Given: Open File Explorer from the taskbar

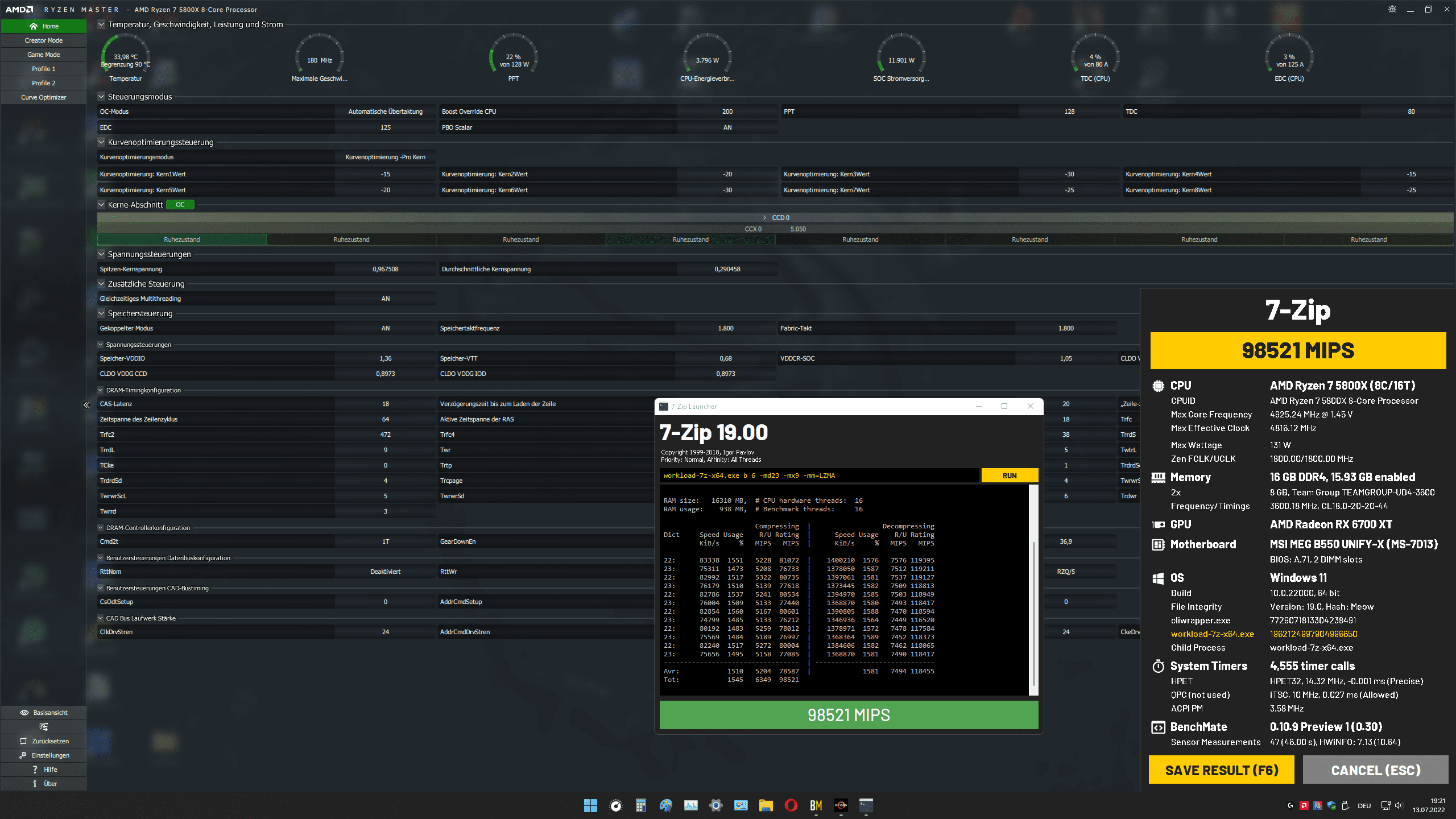Looking at the screenshot, I should click(x=766, y=805).
